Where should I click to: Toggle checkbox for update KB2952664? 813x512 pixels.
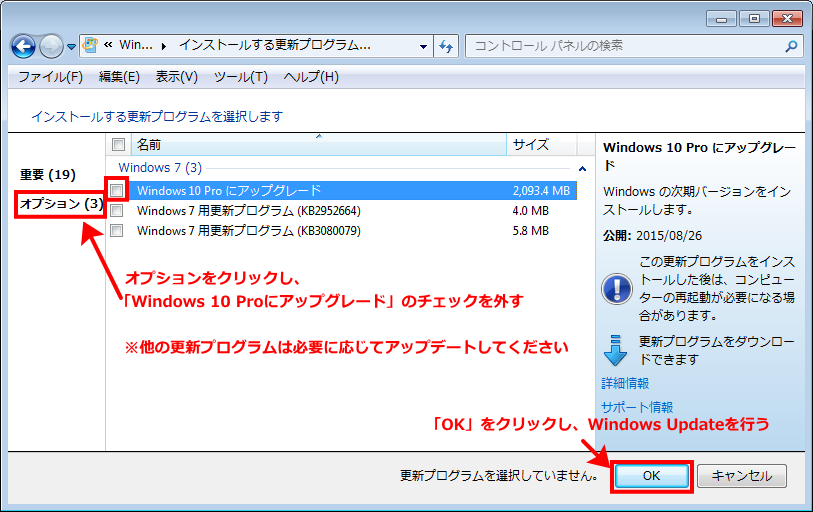(117, 211)
